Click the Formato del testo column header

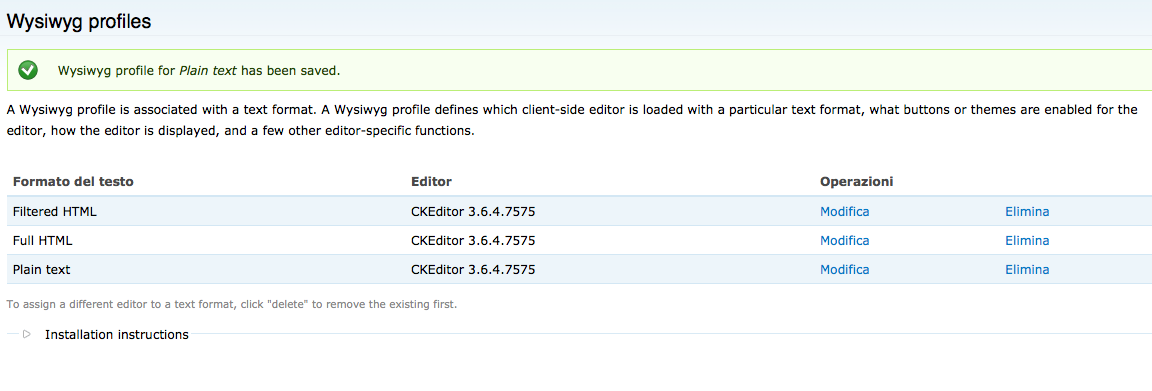[x=73, y=182]
